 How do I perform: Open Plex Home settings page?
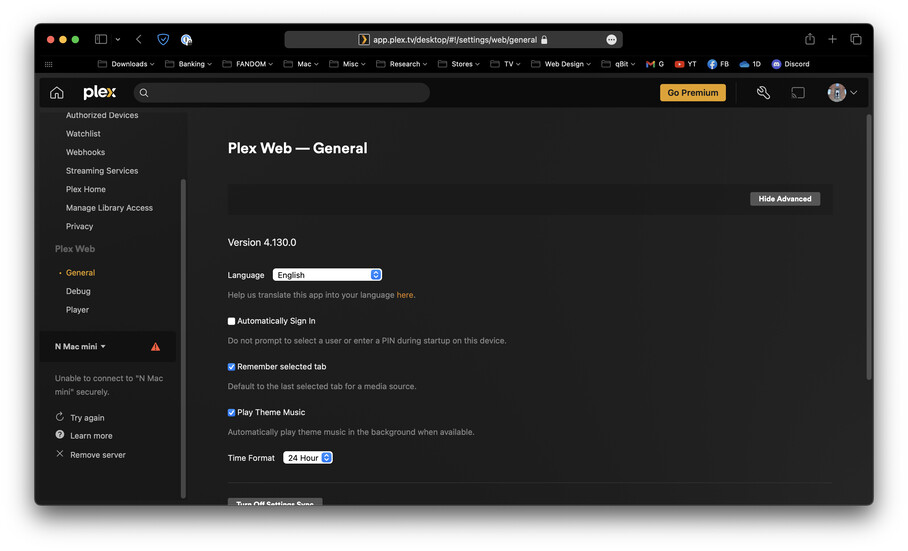[86, 189]
